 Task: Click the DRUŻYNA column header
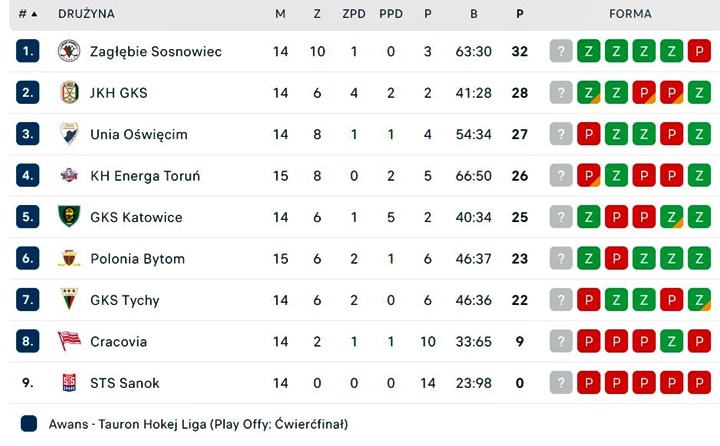pos(86,14)
